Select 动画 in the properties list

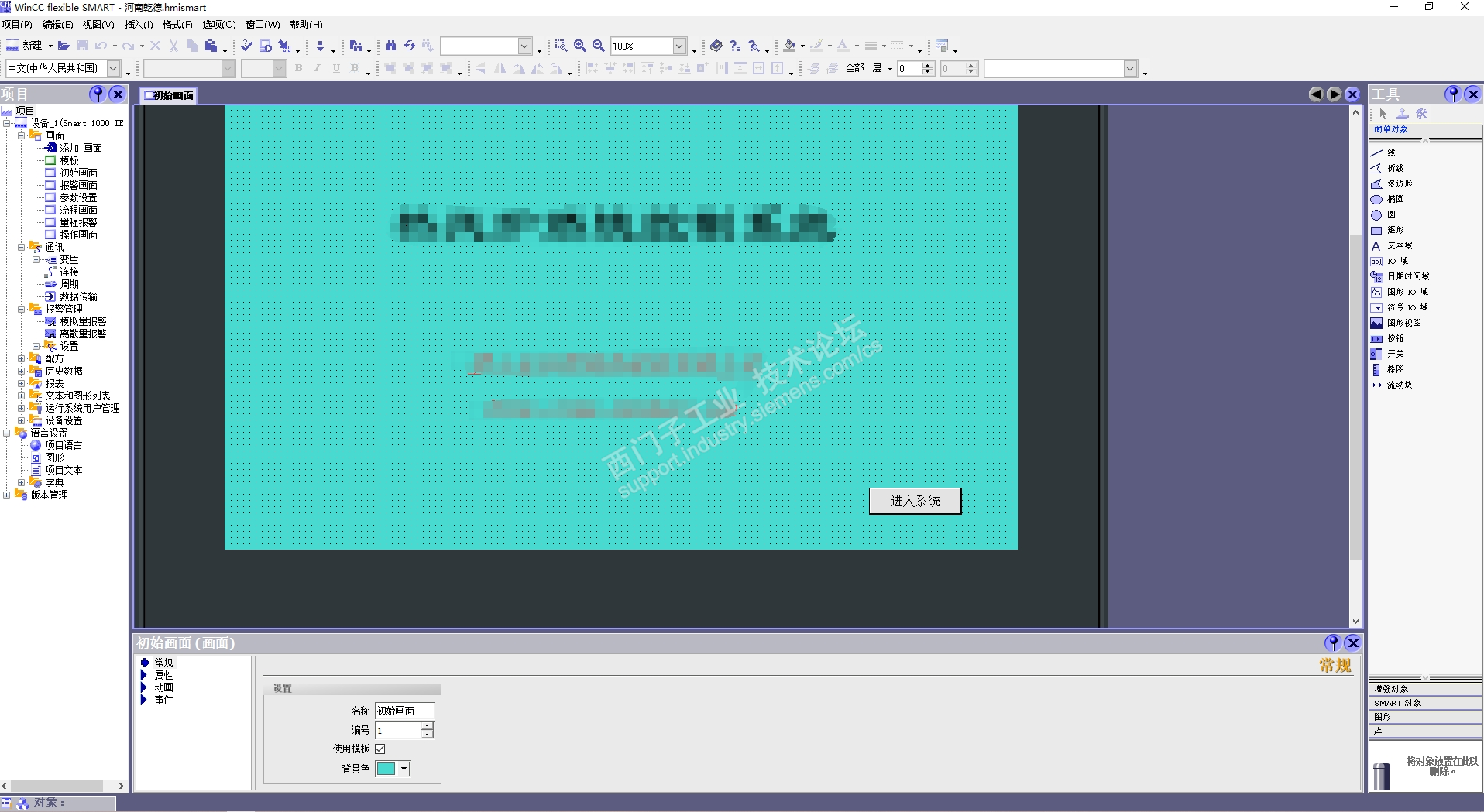coord(163,687)
